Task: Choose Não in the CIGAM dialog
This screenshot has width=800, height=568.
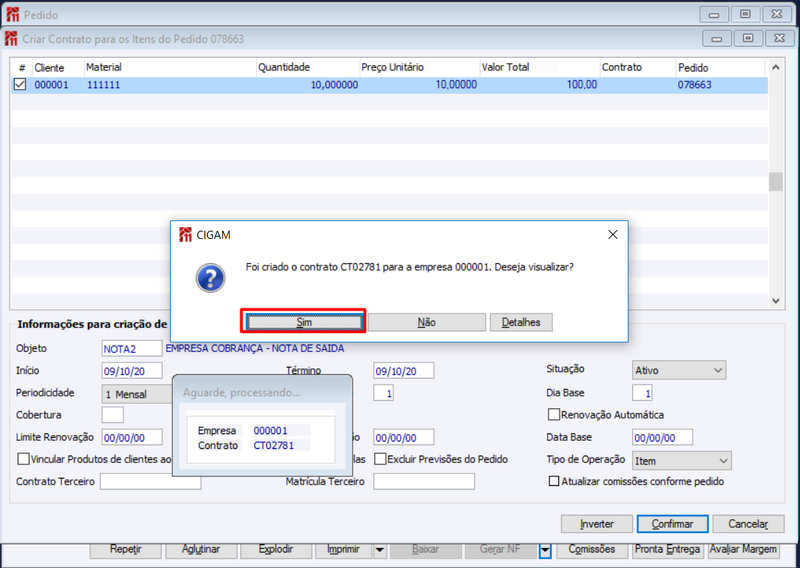Action: click(x=427, y=322)
